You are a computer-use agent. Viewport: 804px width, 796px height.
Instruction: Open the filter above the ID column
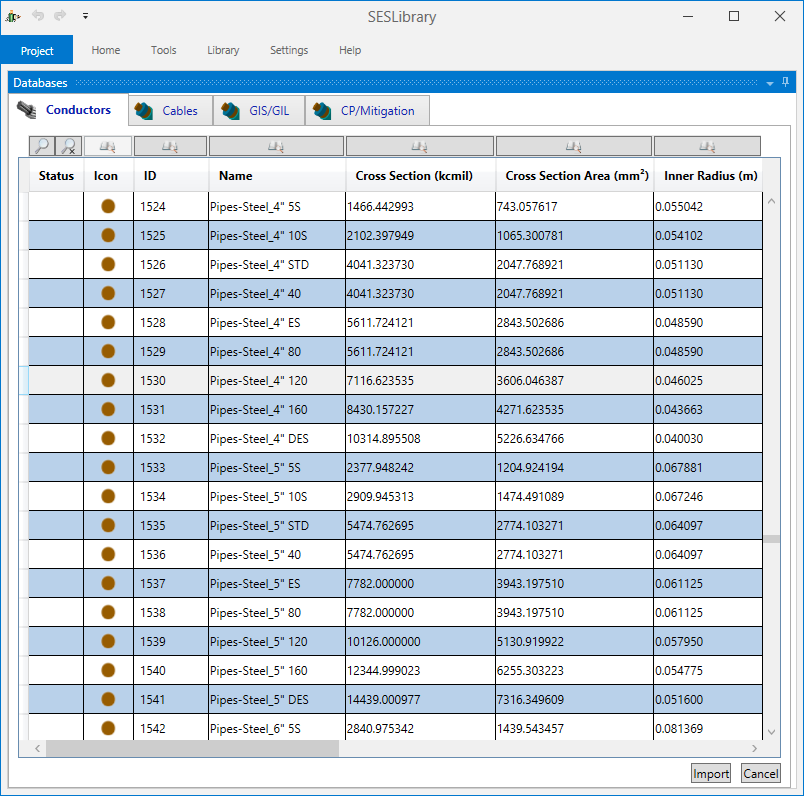point(170,146)
